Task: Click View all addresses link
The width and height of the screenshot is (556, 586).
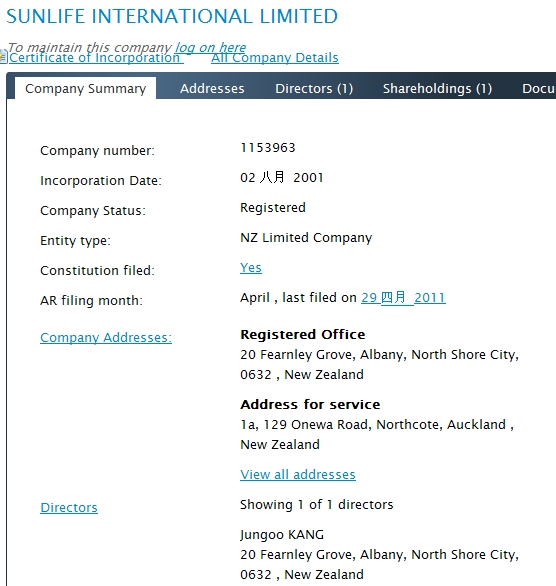Action: pos(298,475)
